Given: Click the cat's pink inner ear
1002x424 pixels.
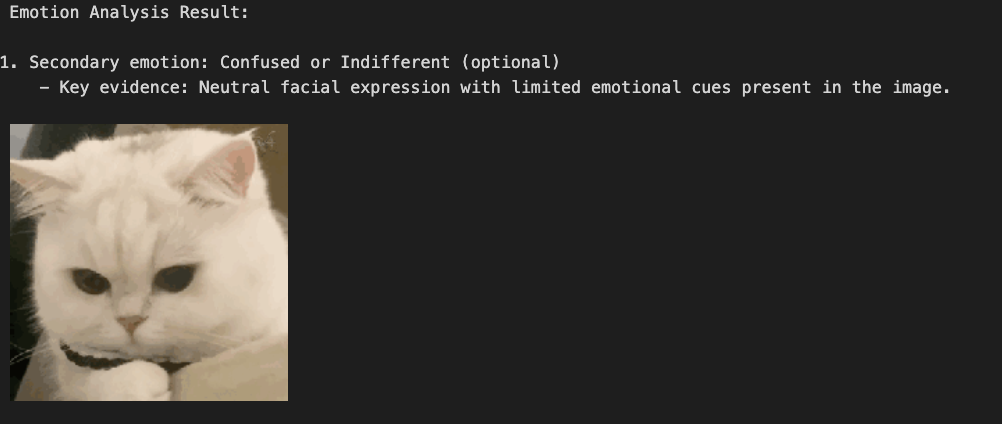Looking at the screenshot, I should point(237,167).
